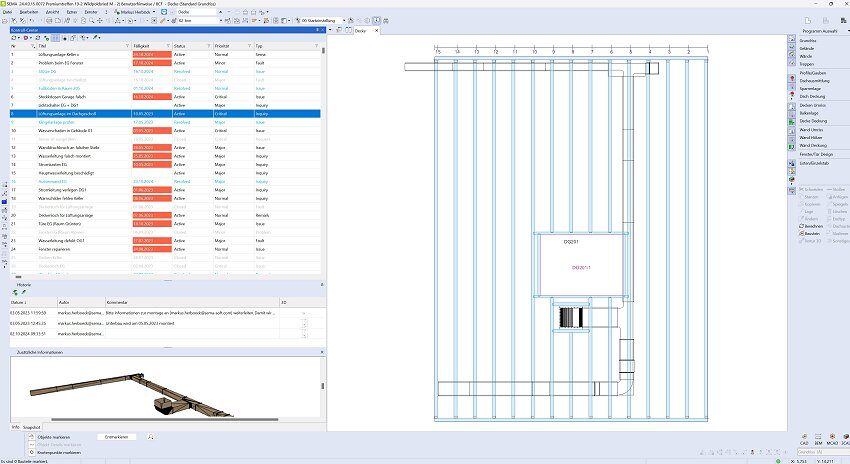Click horizontal scrollbar under snapshot preview

(x=164, y=419)
